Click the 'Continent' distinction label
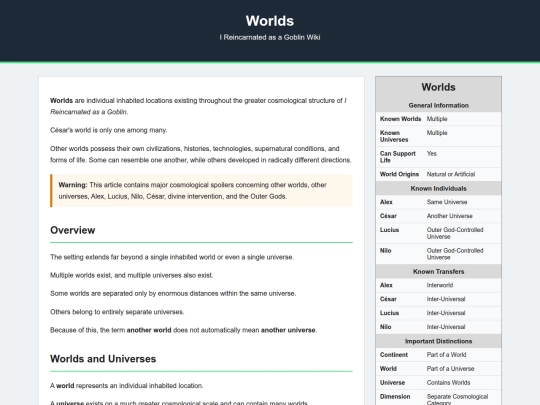Screen dimensions: 540x405 (394, 355)
